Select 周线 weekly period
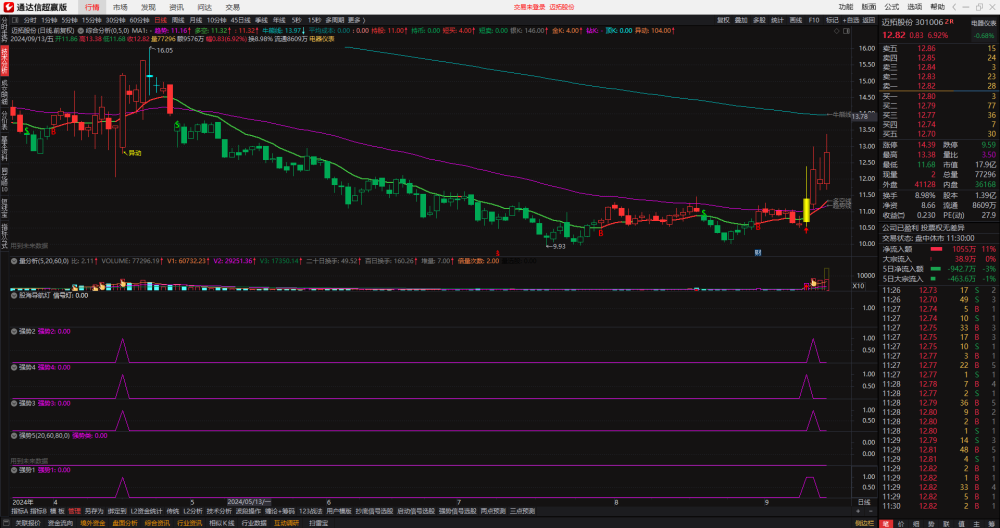The width and height of the screenshot is (1000, 528). click(x=179, y=20)
